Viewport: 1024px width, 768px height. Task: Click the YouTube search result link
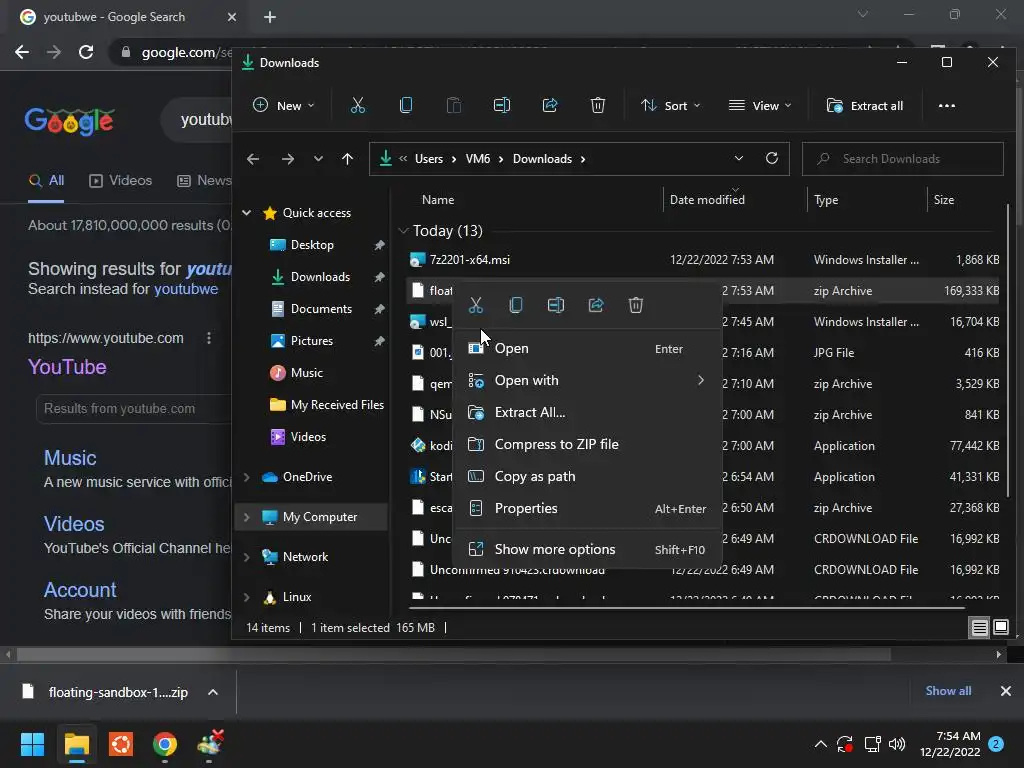(67, 367)
